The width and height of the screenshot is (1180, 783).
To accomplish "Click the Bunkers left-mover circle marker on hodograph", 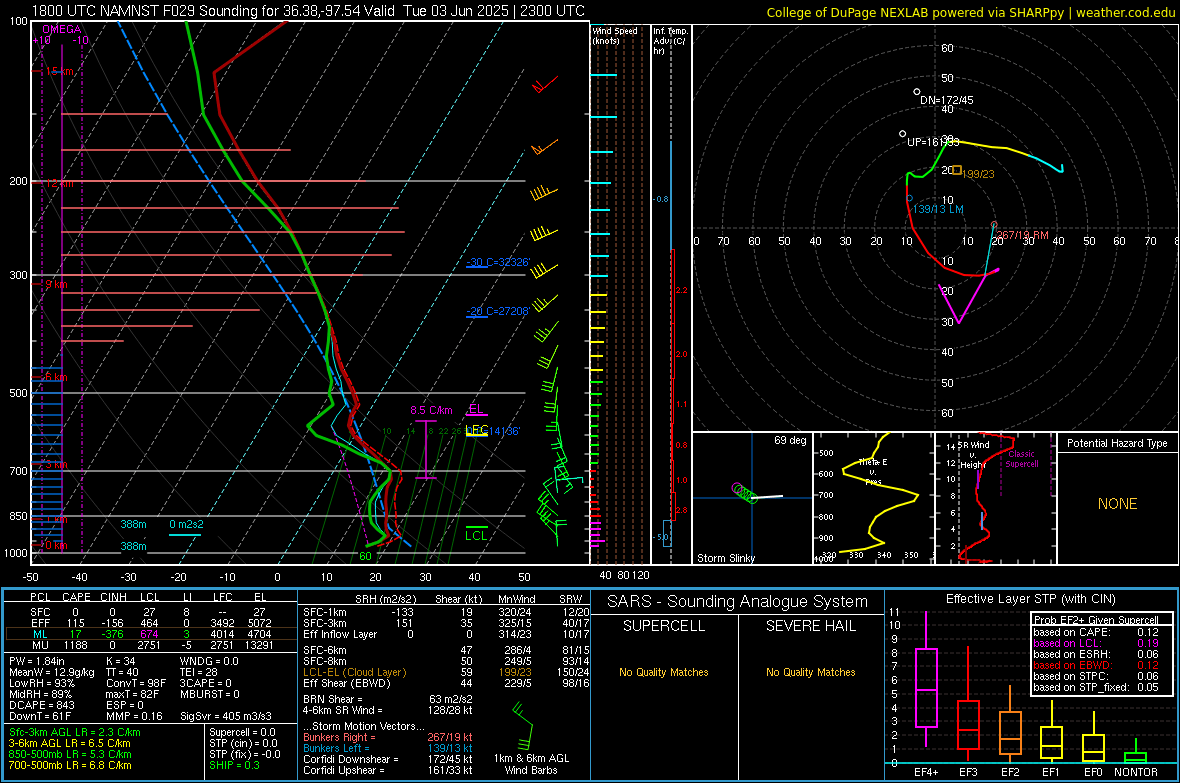I will tap(910, 199).
